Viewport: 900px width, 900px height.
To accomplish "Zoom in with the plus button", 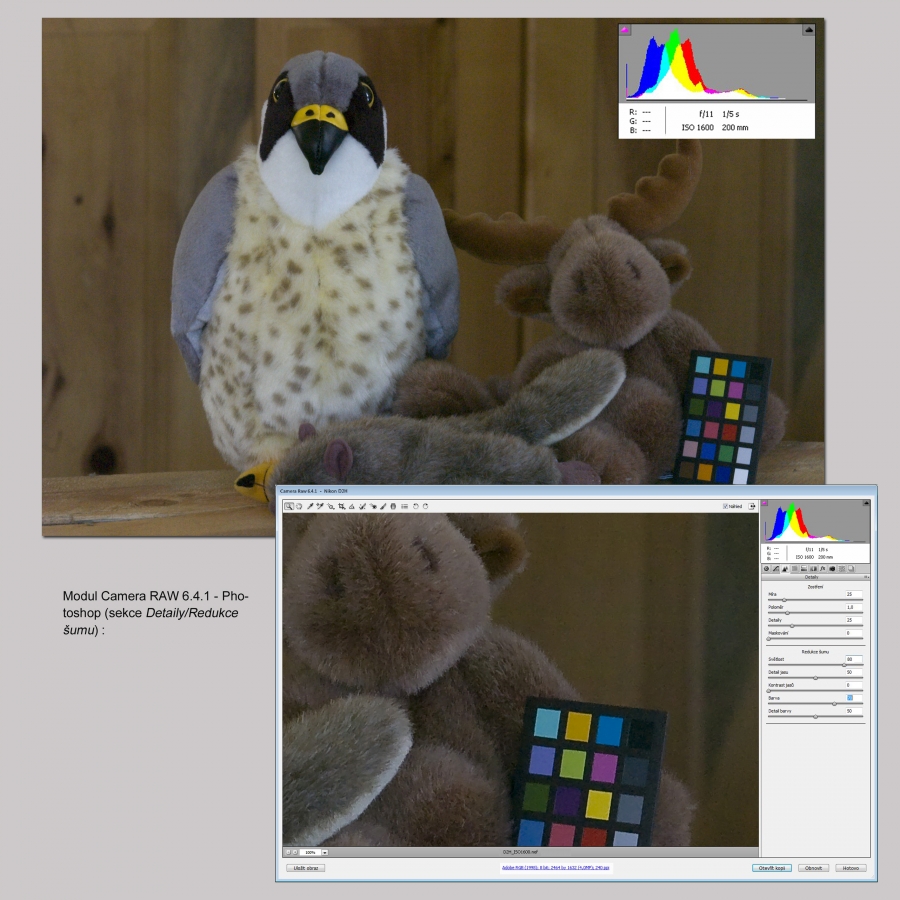I will [x=295, y=852].
